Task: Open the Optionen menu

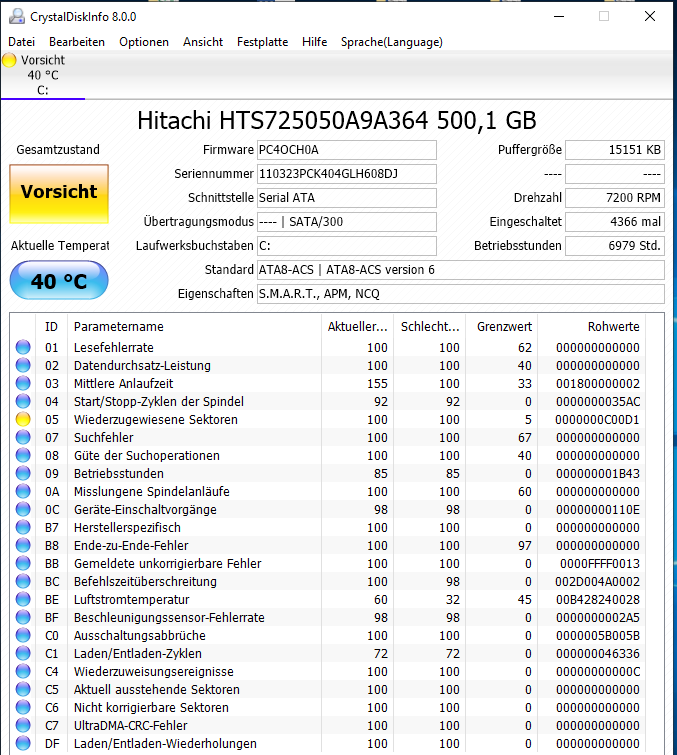Action: point(144,42)
